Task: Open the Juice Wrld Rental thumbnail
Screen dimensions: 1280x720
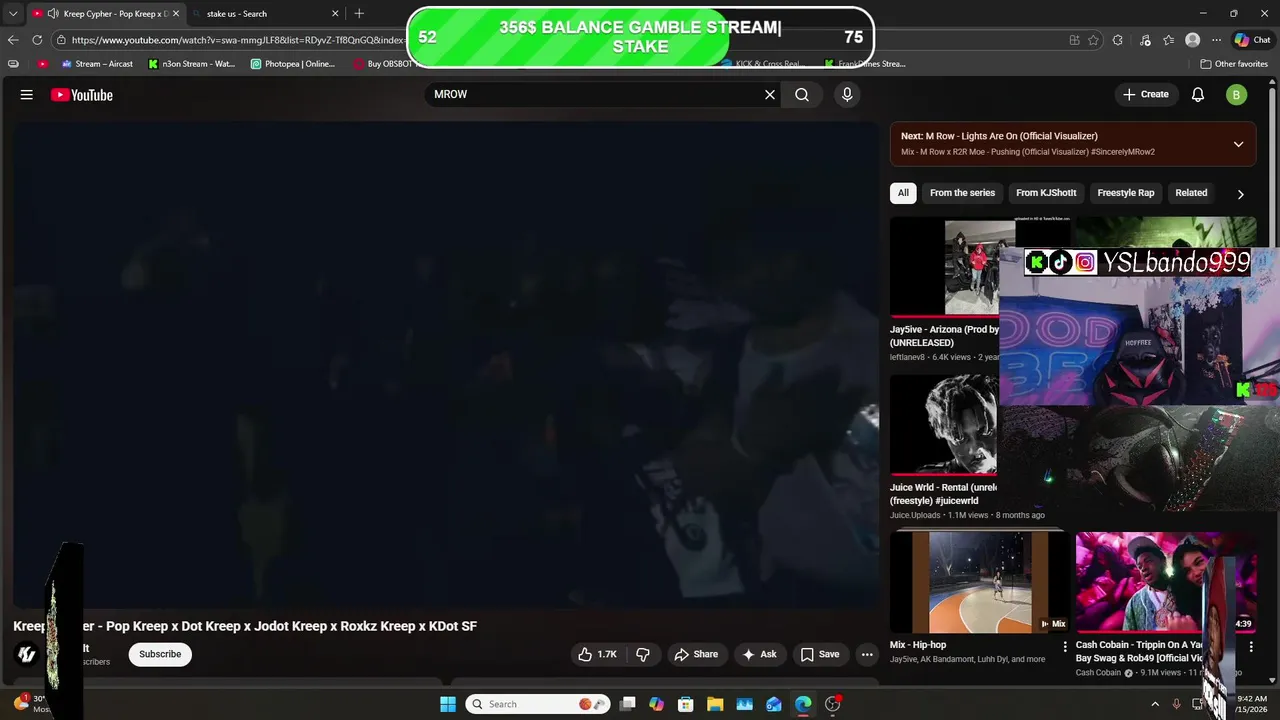Action: point(944,425)
